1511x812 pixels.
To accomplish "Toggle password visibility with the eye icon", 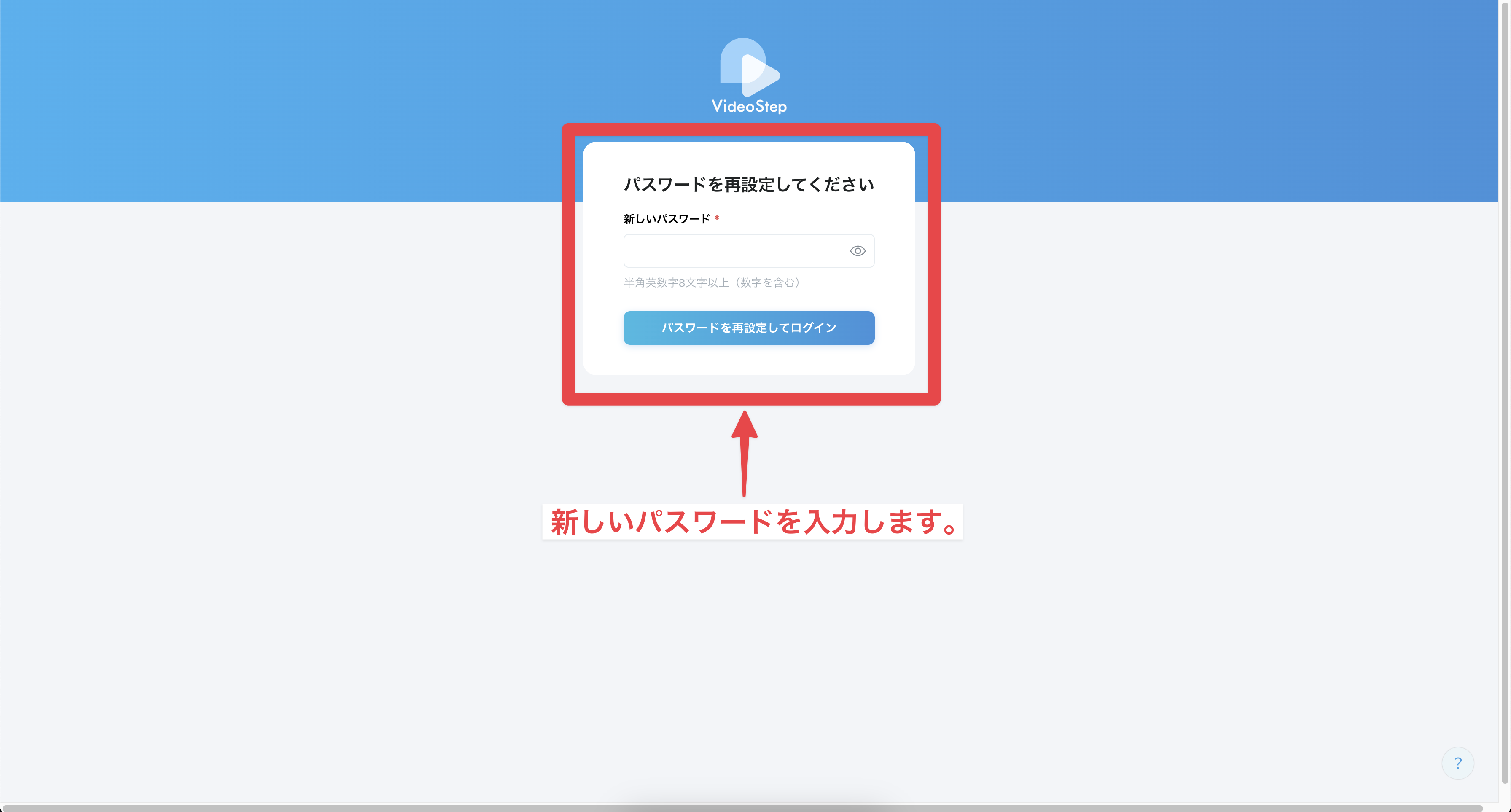I will click(858, 251).
